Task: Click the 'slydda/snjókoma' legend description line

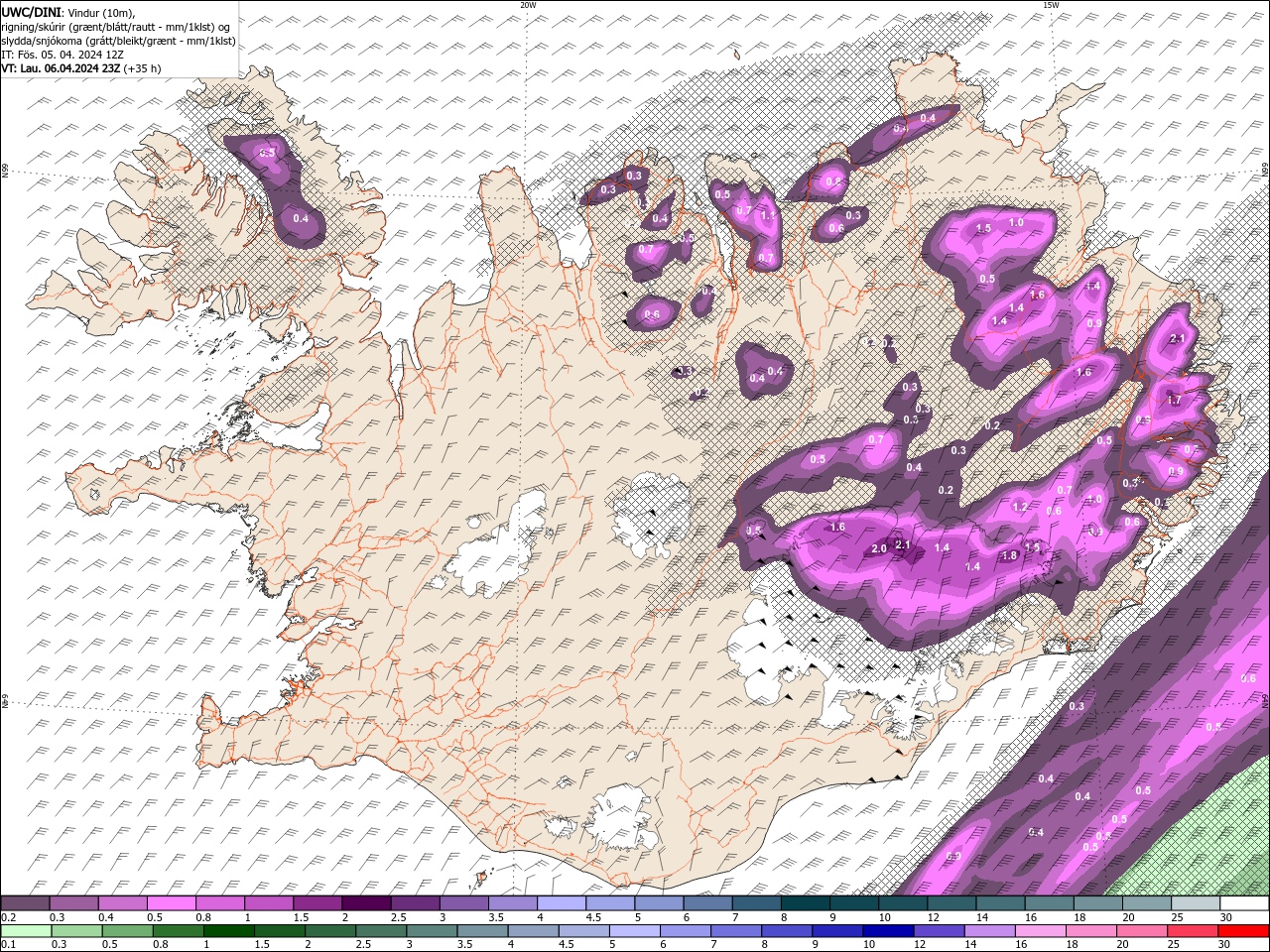Action: click(118, 41)
